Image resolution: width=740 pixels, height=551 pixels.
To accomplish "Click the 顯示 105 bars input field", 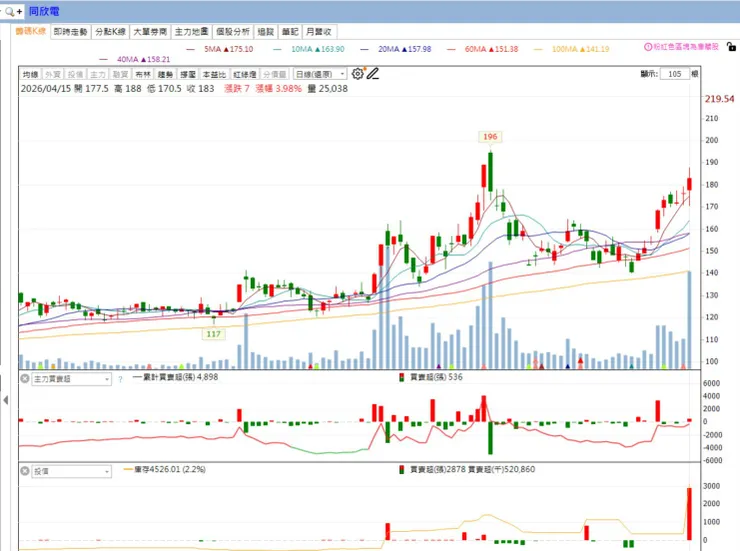I will pos(675,74).
